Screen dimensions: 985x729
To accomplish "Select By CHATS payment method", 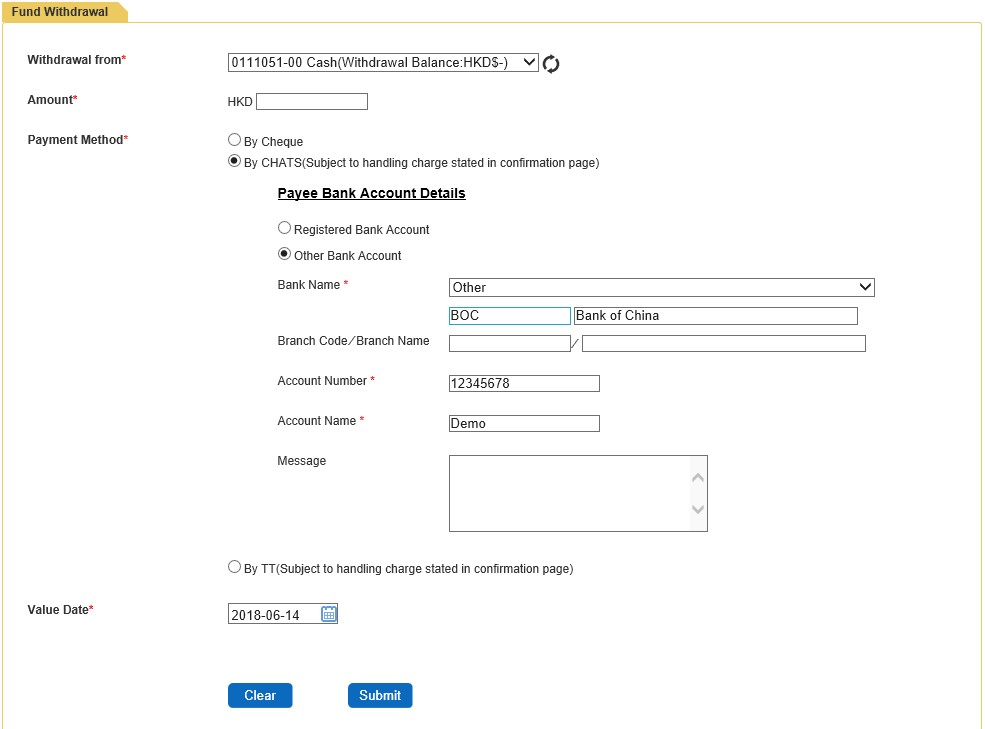I will coord(234,161).
